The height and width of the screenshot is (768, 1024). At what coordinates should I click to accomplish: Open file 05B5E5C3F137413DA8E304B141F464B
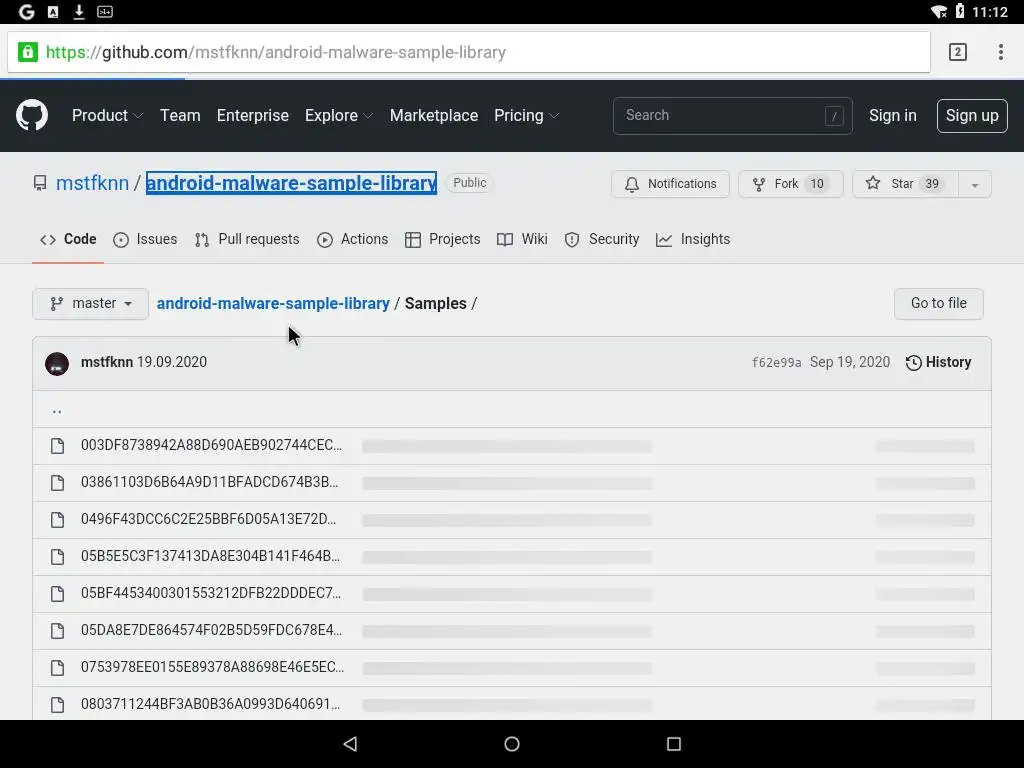click(x=210, y=556)
